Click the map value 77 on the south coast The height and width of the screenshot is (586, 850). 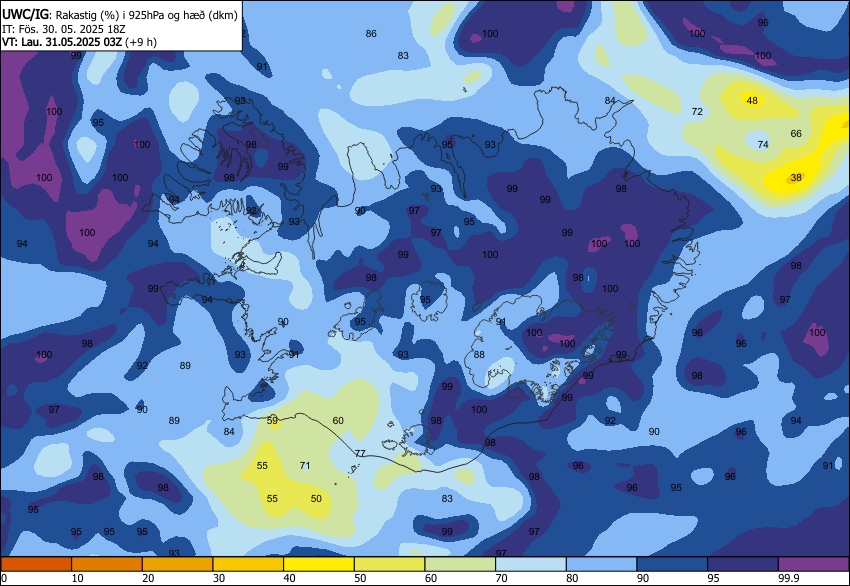[x=360, y=453]
